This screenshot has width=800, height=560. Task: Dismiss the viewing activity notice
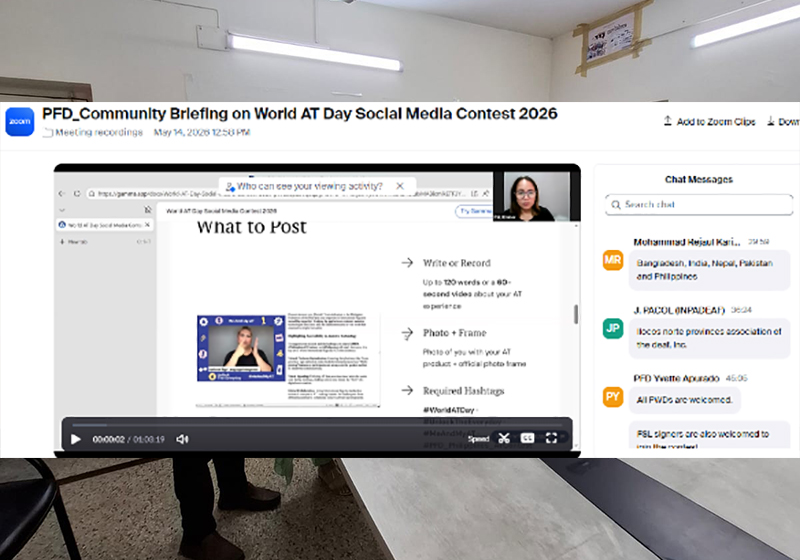[x=400, y=186]
